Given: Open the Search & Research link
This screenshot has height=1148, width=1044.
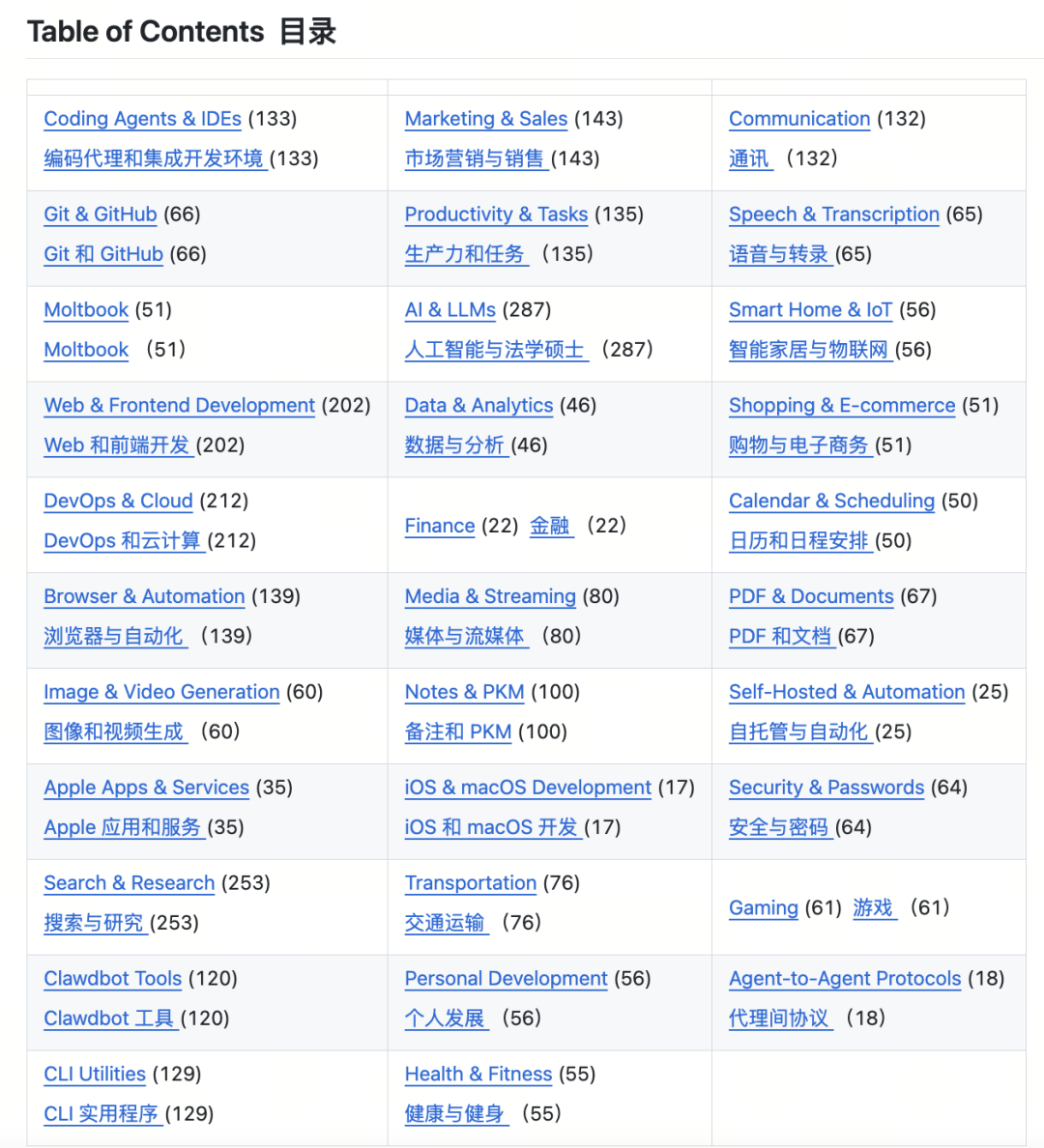Looking at the screenshot, I should (129, 883).
